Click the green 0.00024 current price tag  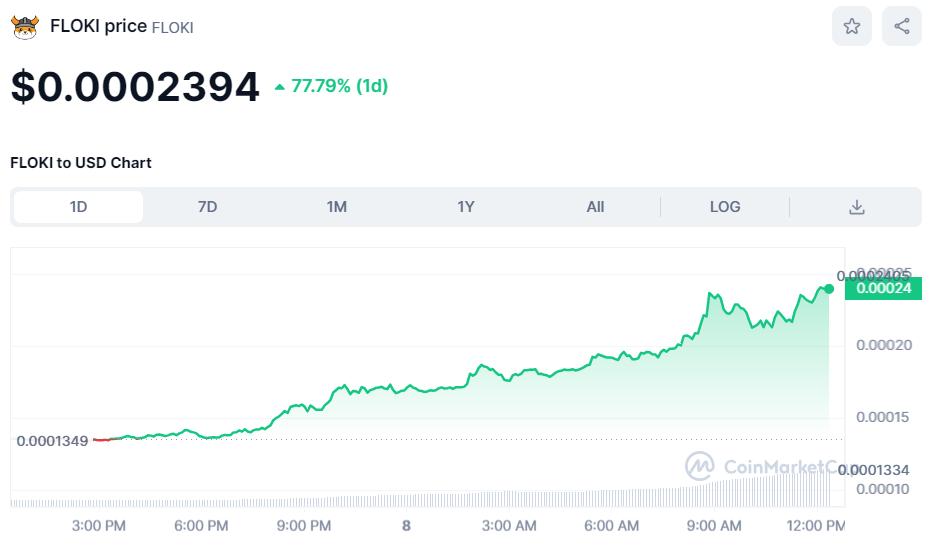pos(883,289)
